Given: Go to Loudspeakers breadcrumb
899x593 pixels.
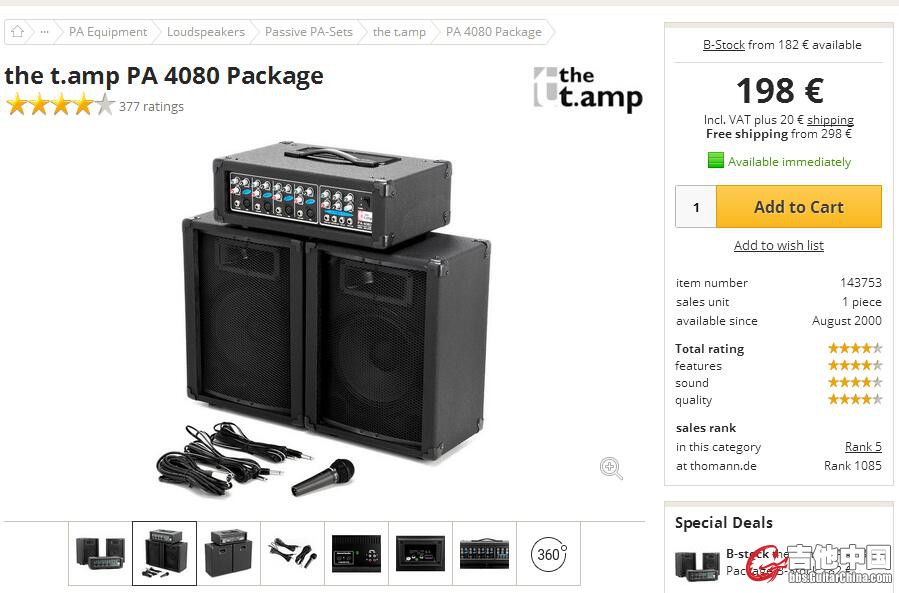Looking at the screenshot, I should [x=205, y=32].
